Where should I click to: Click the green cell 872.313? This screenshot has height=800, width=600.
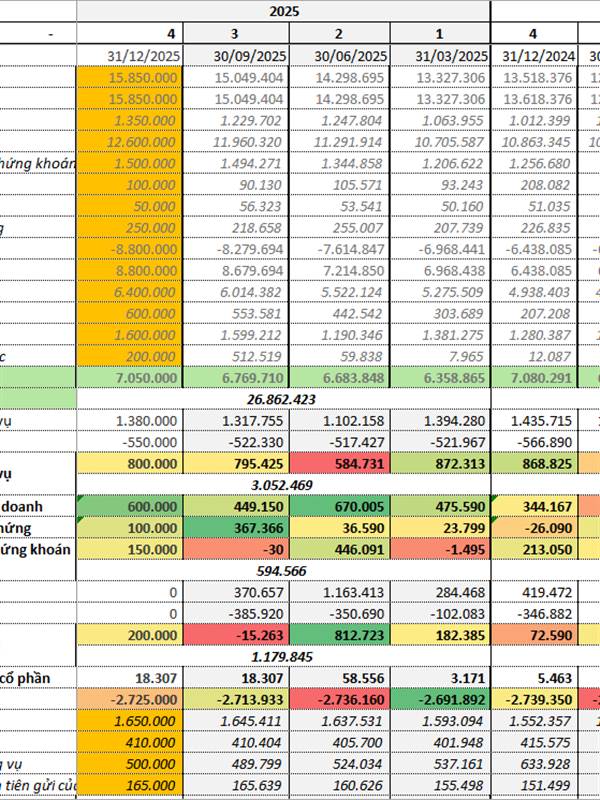click(440, 463)
